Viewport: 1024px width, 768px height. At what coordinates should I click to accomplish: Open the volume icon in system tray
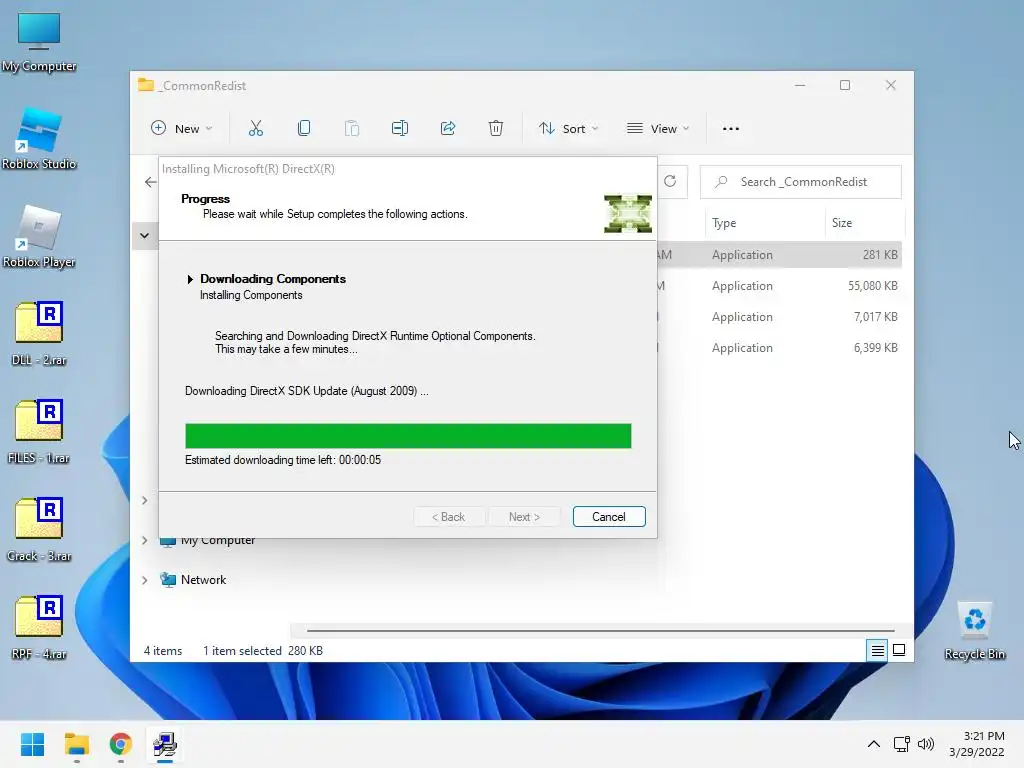(x=925, y=744)
